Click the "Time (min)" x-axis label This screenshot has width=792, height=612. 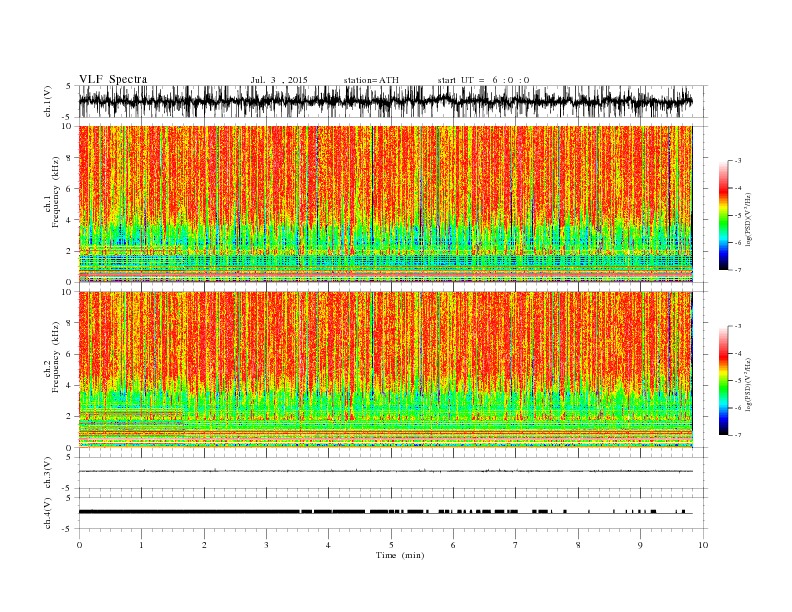[400, 555]
